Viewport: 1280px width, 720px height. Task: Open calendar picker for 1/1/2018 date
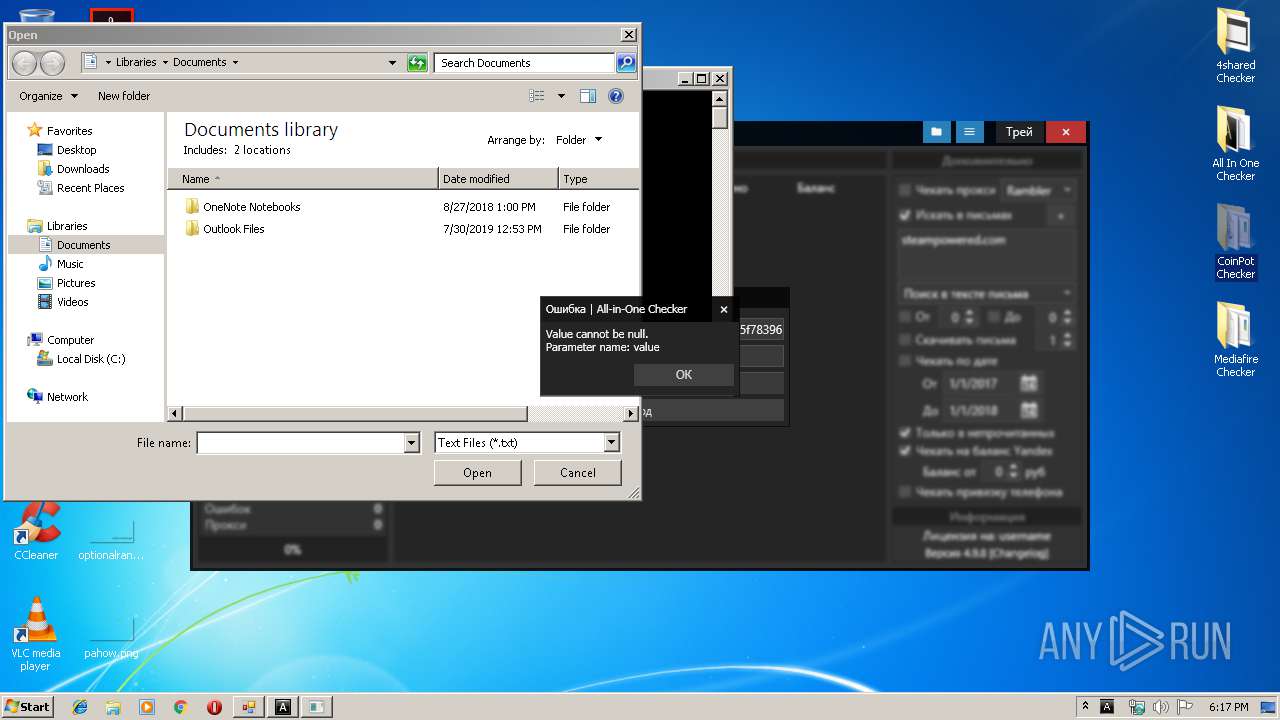(x=1029, y=410)
